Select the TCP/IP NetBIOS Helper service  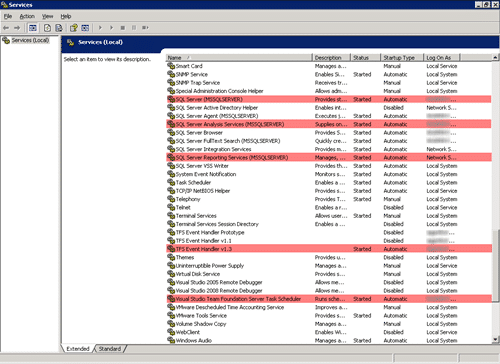329,191
